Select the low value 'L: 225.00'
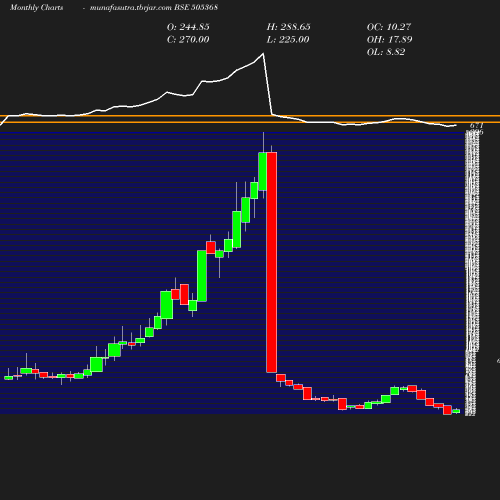 click(288, 40)
